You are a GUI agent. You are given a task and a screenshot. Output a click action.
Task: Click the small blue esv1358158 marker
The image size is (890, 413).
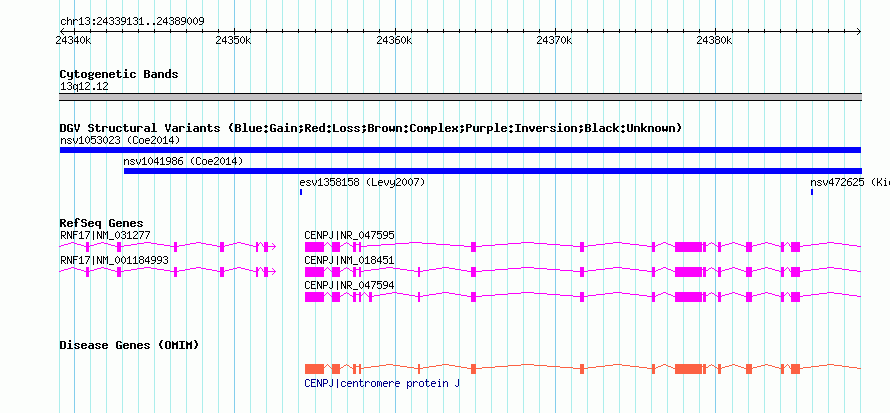(x=301, y=192)
